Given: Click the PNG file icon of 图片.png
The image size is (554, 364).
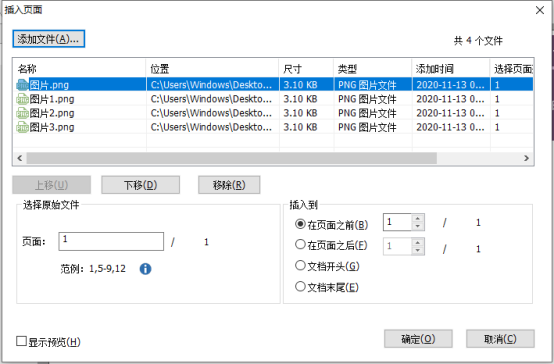Looking at the screenshot, I should [22, 85].
